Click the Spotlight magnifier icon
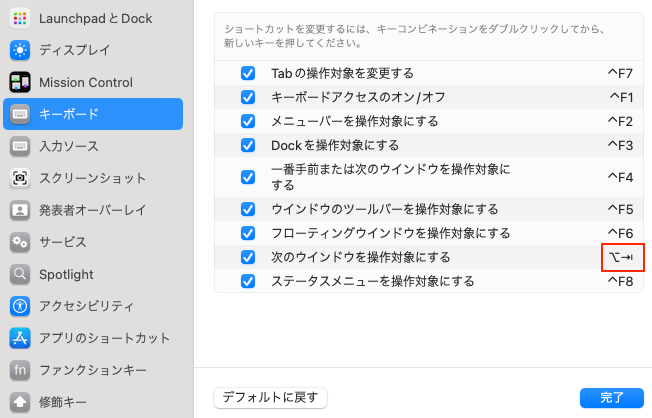Viewport: 652px width, 418px height. tap(21, 274)
